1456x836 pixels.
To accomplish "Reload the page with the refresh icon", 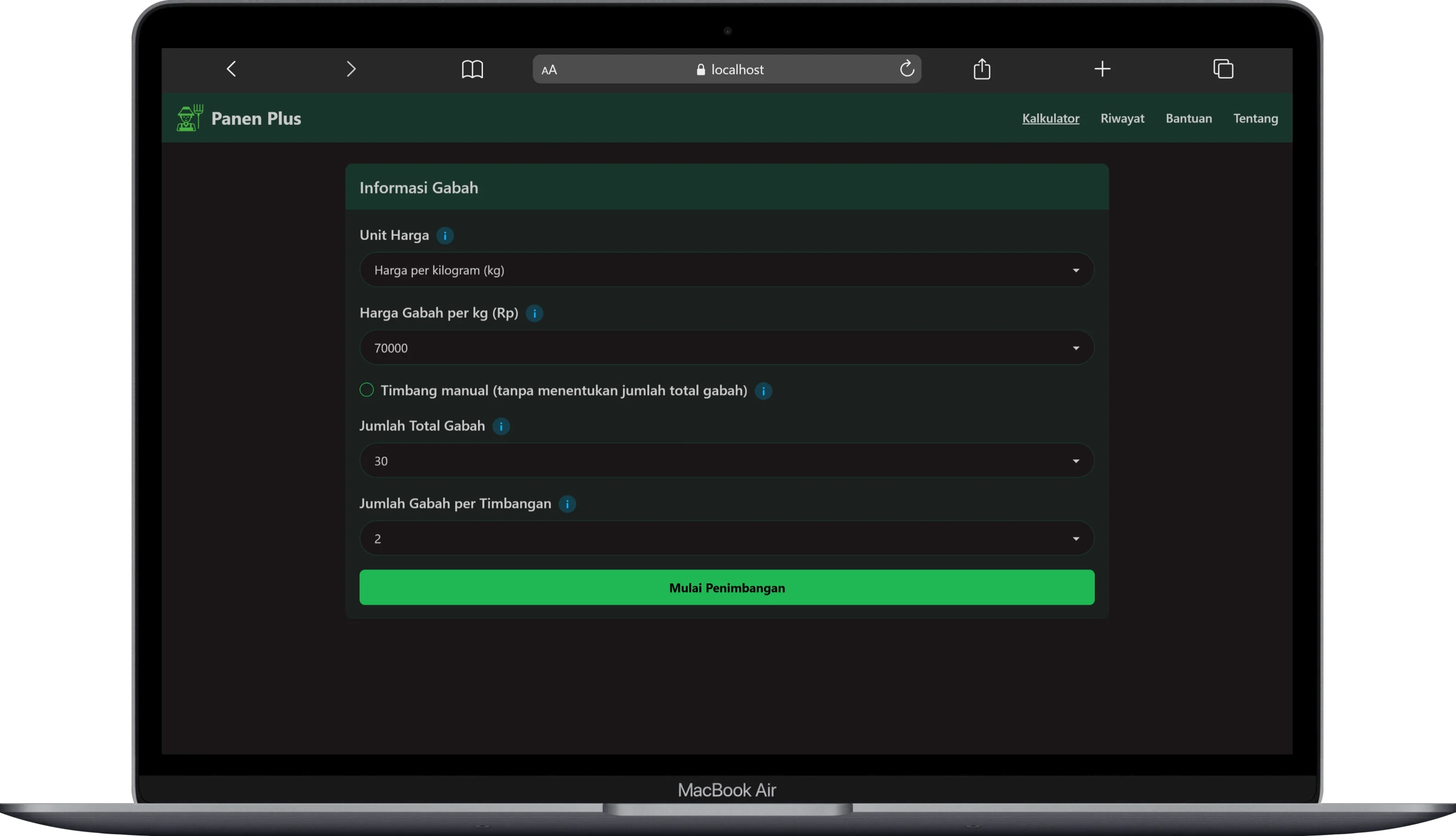I will point(907,68).
